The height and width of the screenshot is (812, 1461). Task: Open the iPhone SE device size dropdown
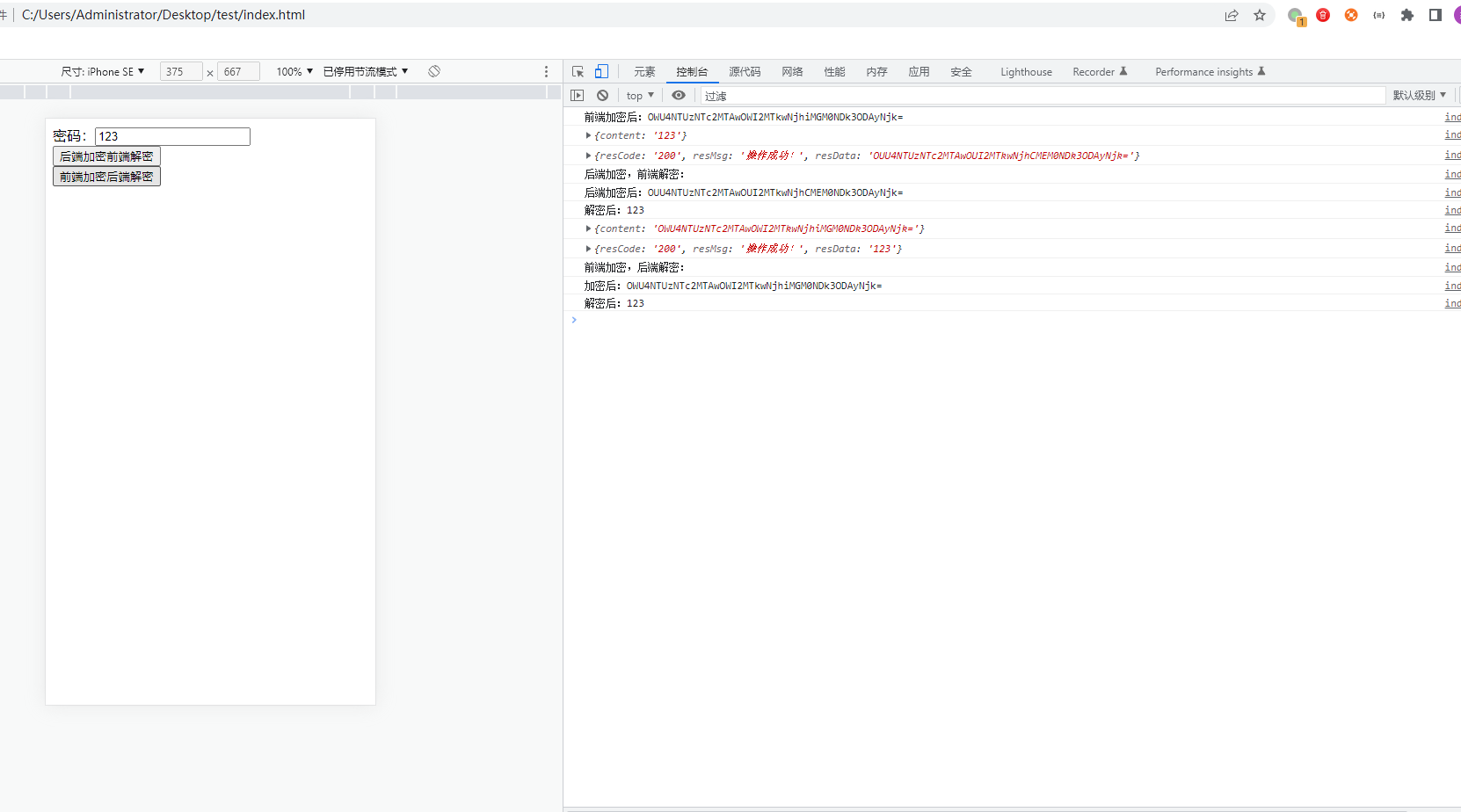coord(103,72)
